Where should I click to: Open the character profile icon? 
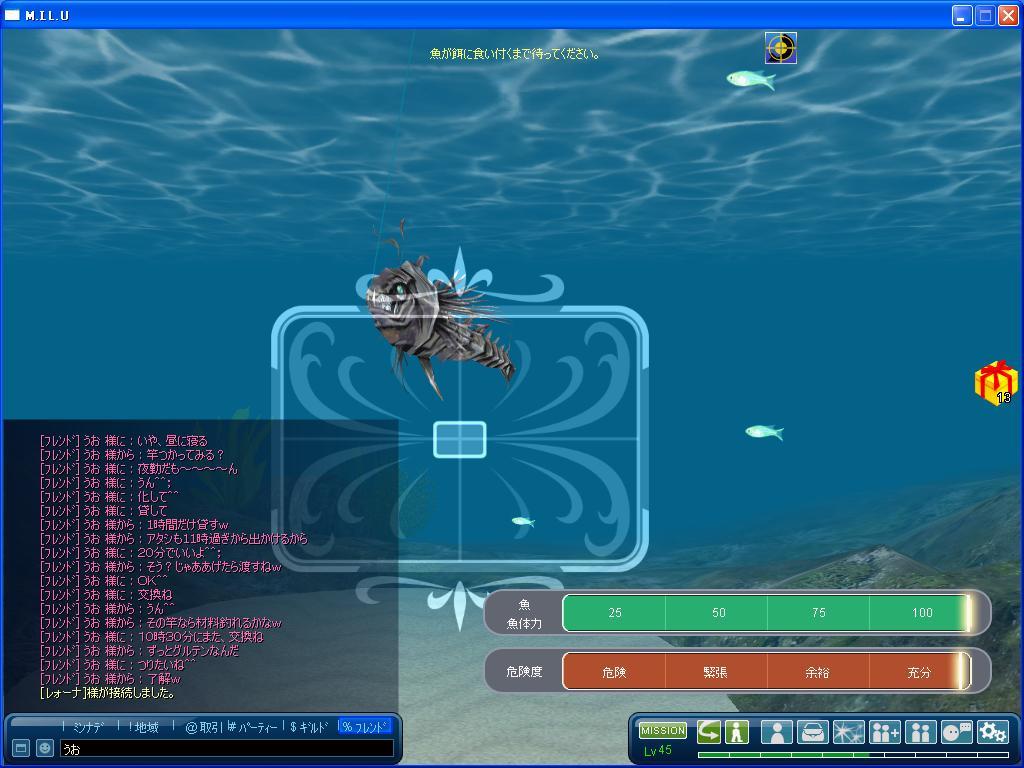[x=776, y=732]
